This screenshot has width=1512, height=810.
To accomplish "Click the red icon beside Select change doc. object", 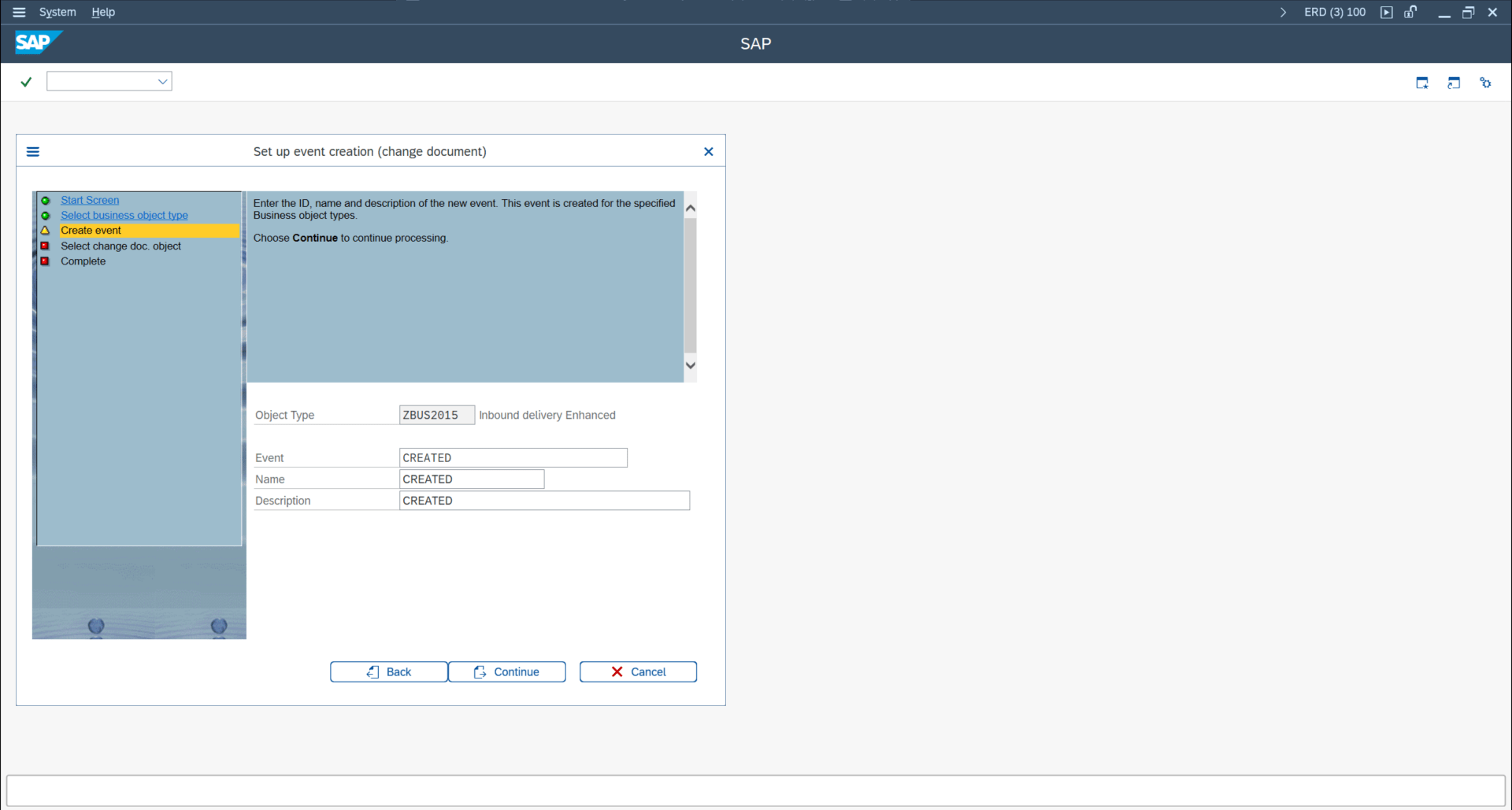I will 46,246.
